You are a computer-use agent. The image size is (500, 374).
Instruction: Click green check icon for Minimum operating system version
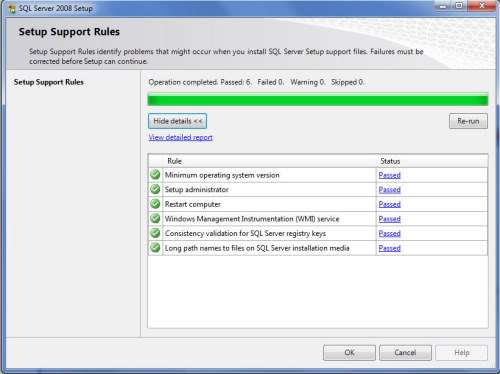pyautogui.click(x=155, y=174)
